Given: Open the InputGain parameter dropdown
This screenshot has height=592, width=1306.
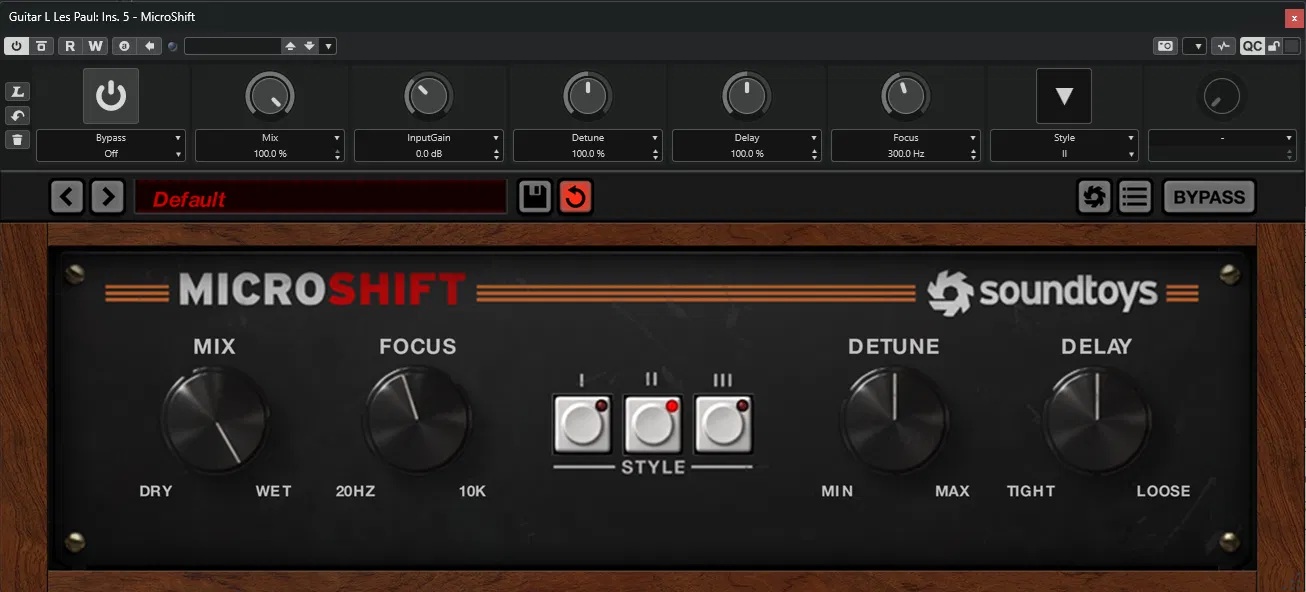Looking at the screenshot, I should [x=429, y=138].
